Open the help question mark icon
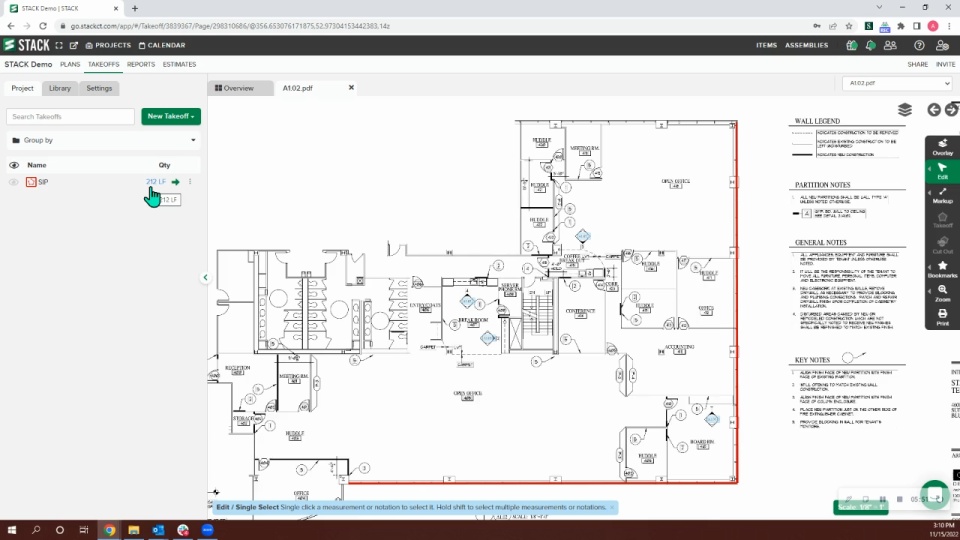Screen dimensions: 960x540 tap(919, 45)
